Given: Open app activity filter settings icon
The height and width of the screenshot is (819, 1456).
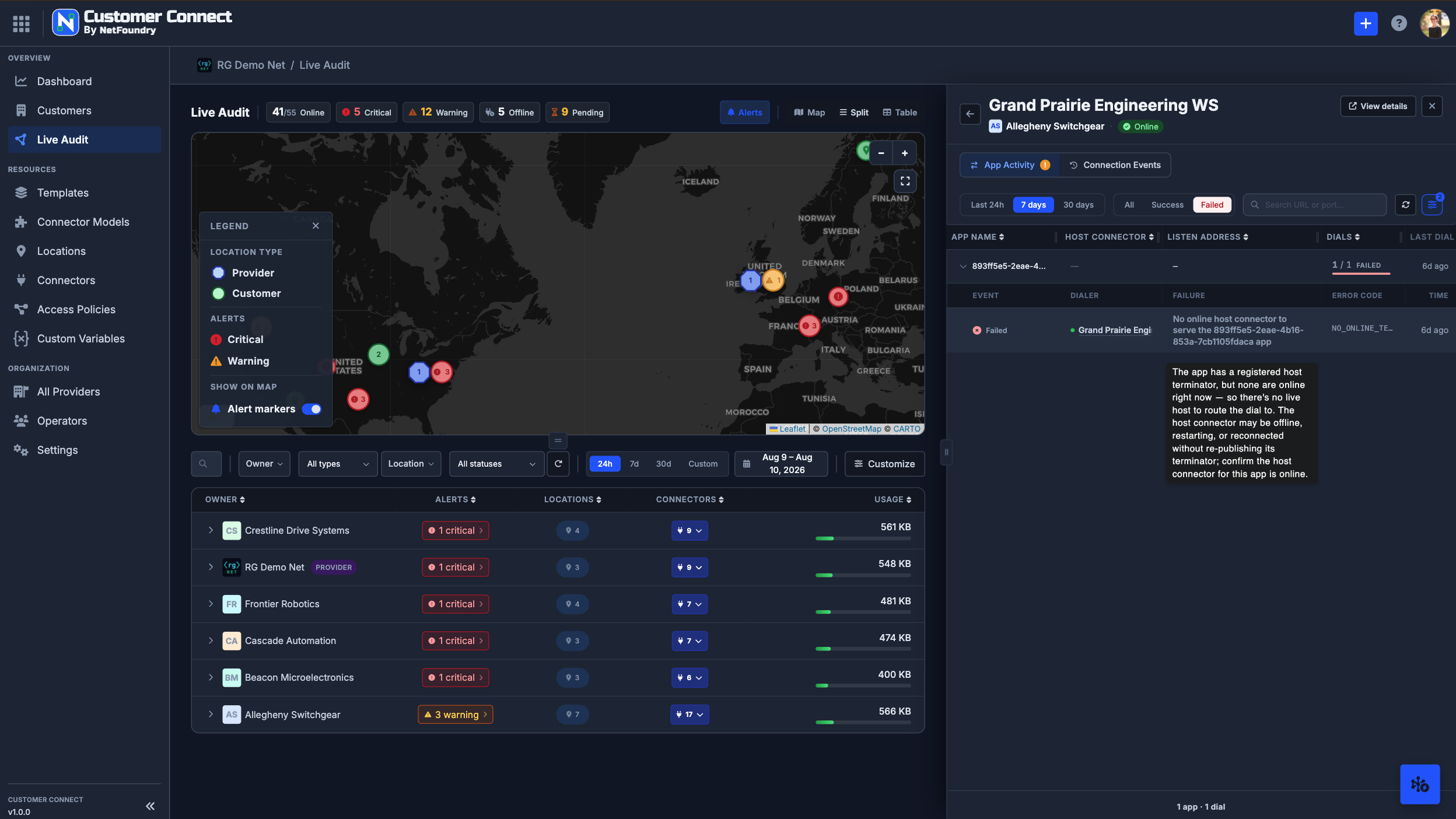Looking at the screenshot, I should click(1431, 205).
